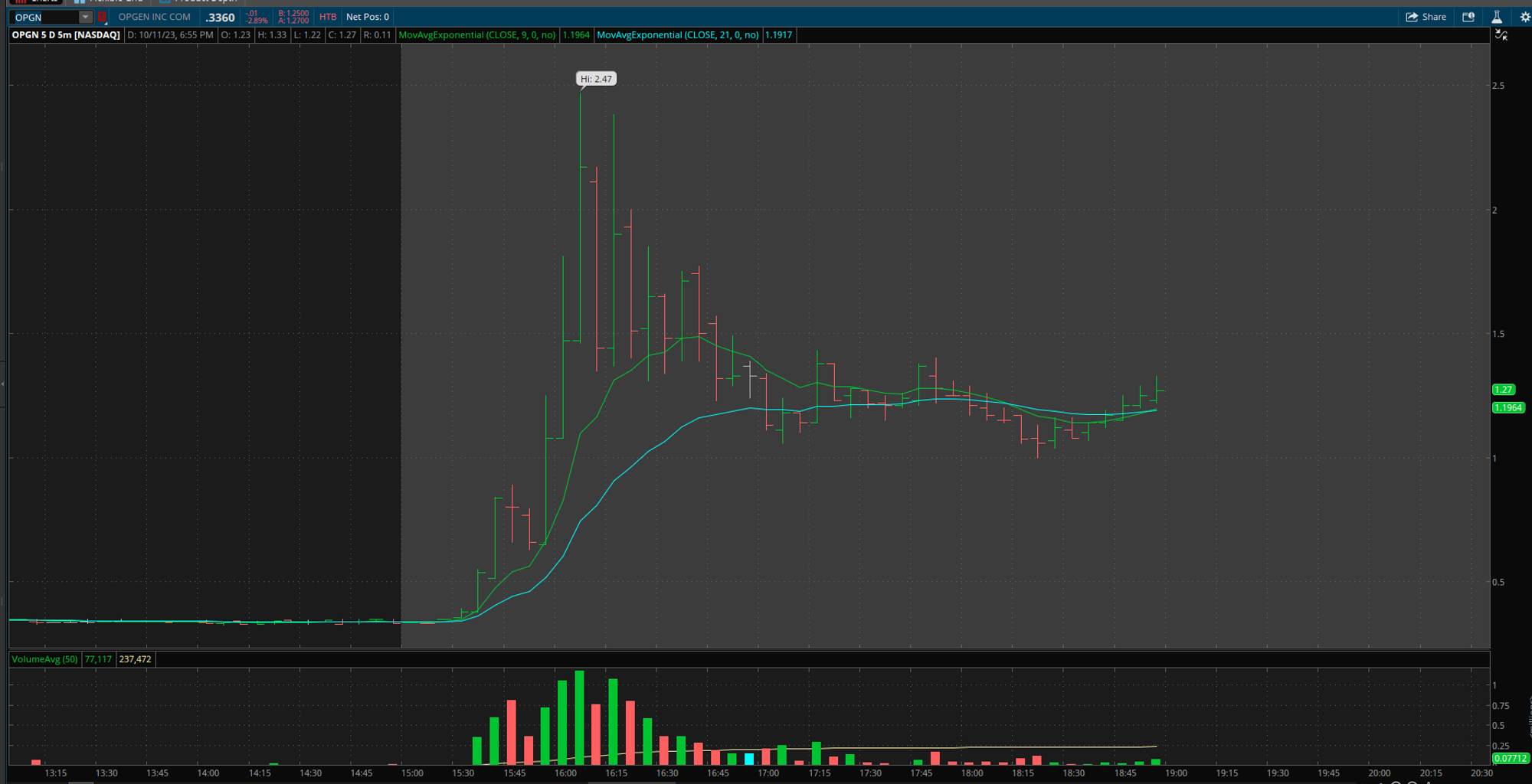This screenshot has height=784, width=1532.
Task: Click the Share button
Action: click(1426, 16)
